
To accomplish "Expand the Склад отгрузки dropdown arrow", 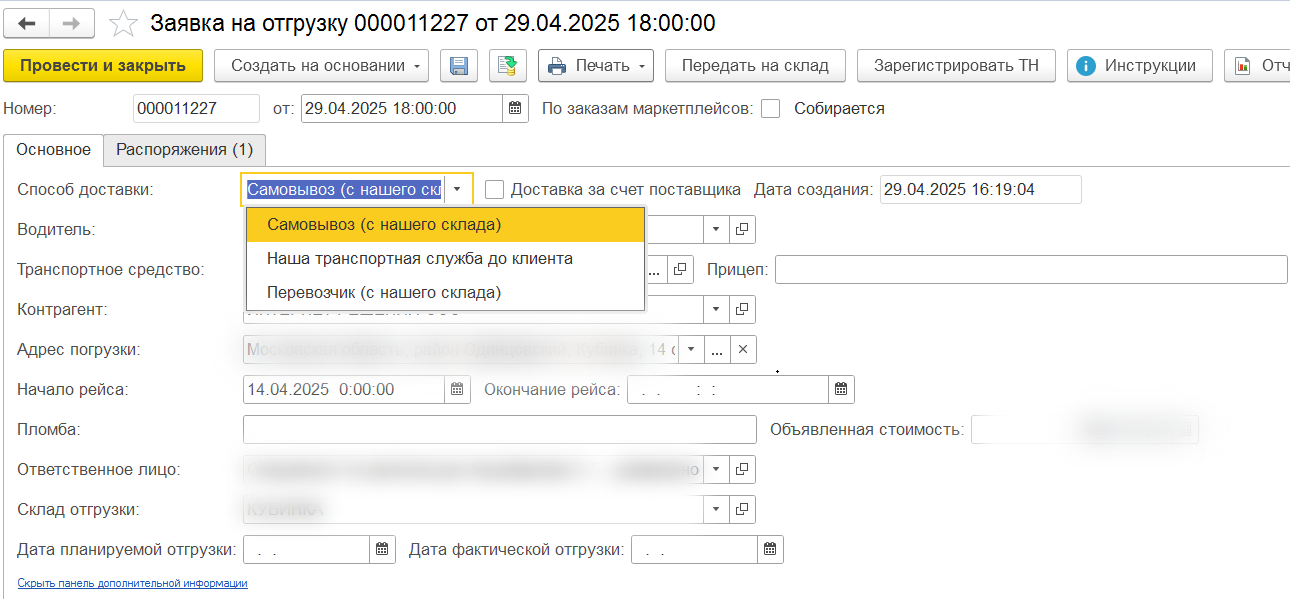I will click(x=716, y=509).
